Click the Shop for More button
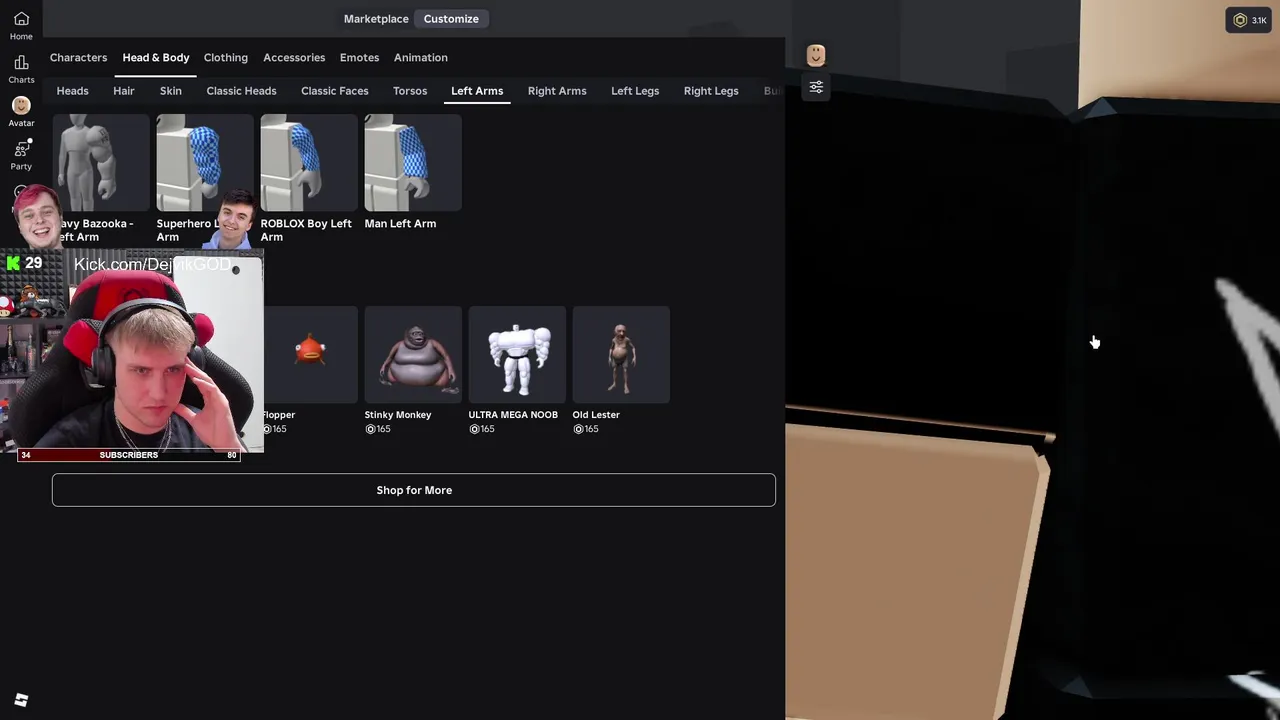This screenshot has width=1280, height=720. pyautogui.click(x=414, y=490)
